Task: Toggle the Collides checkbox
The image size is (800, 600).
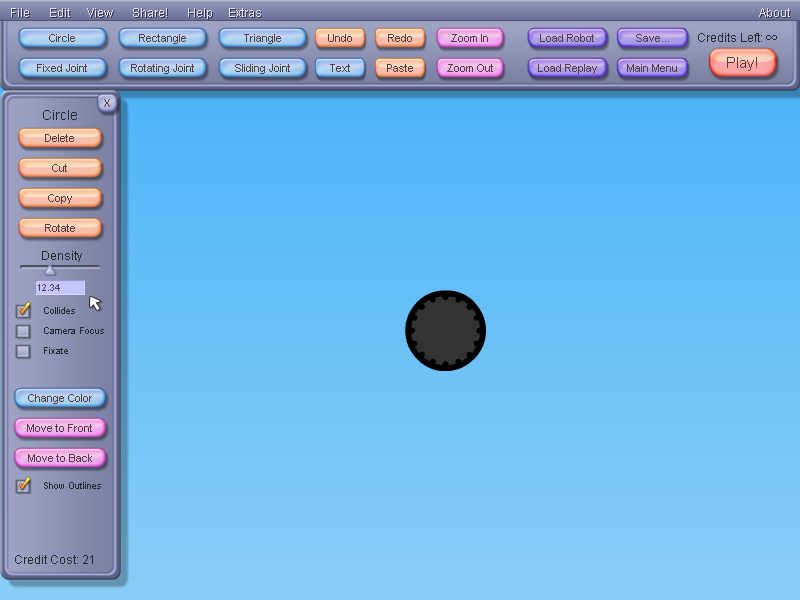Action: point(23,311)
